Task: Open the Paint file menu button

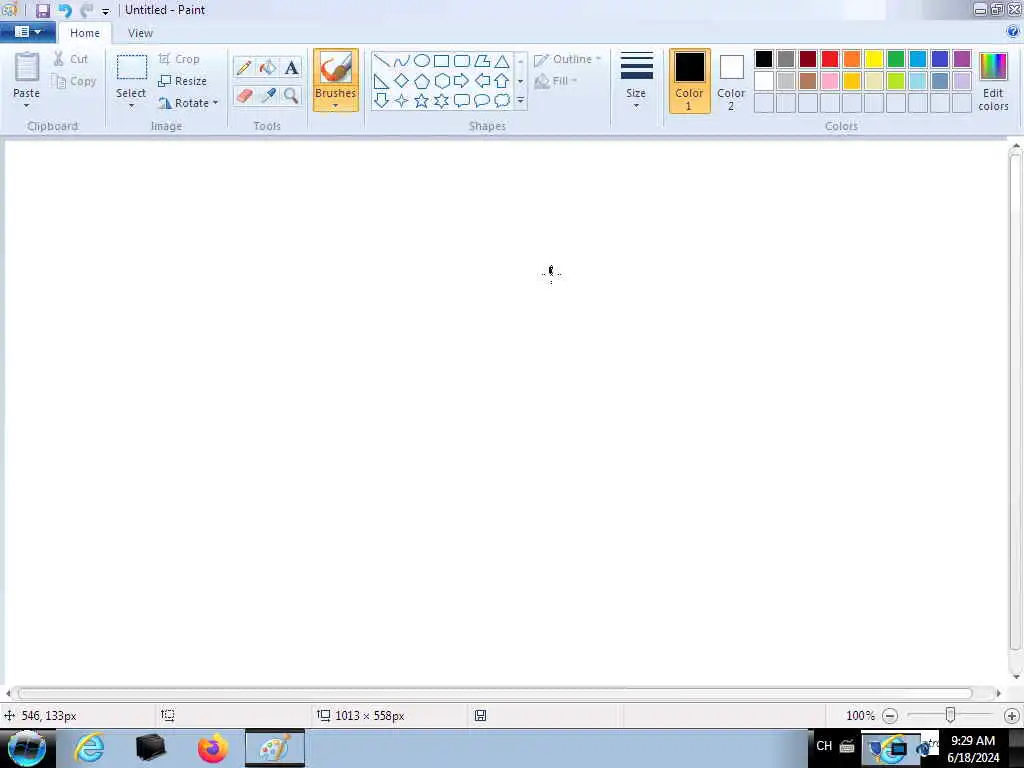Action: tap(27, 32)
